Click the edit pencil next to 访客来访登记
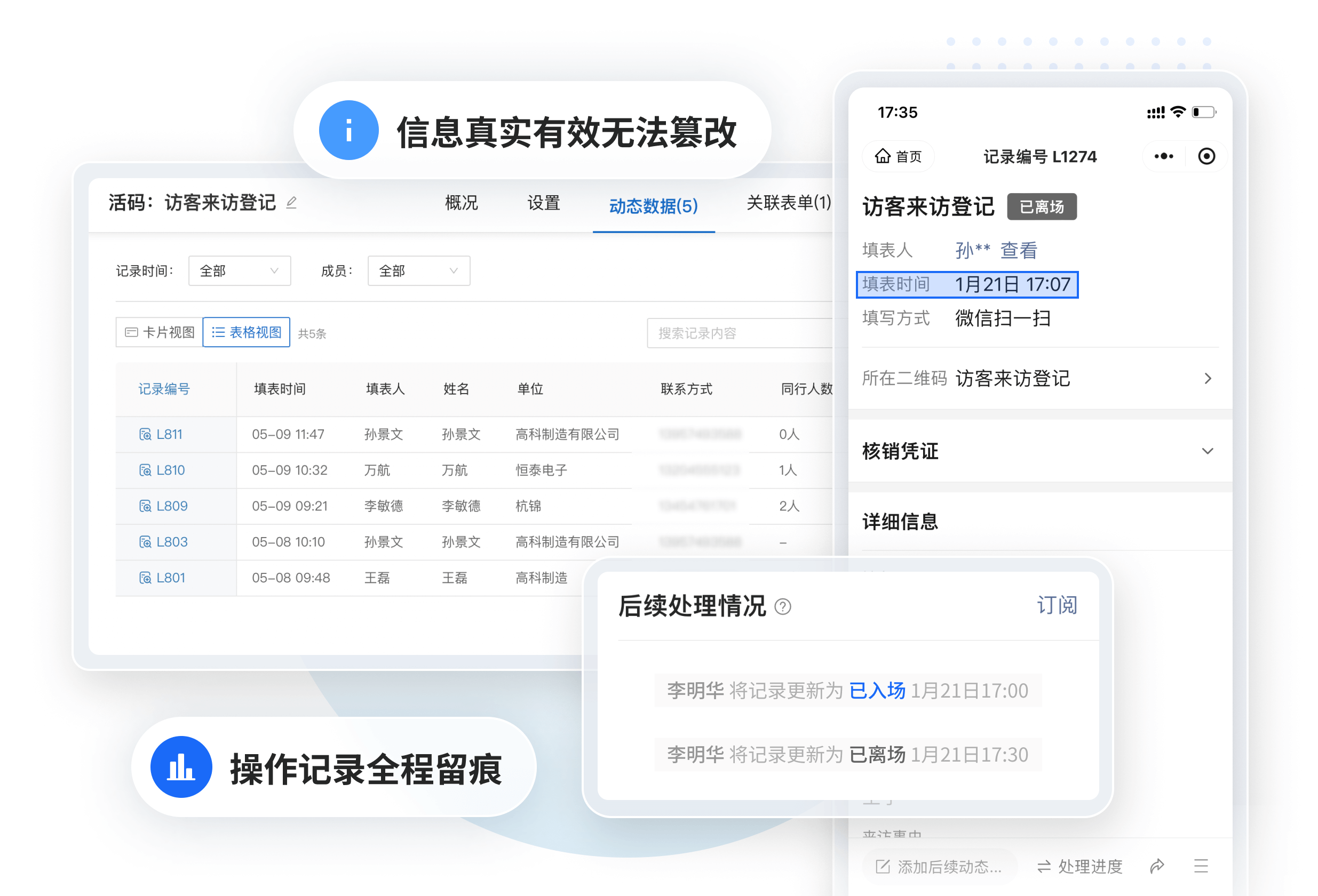This screenshot has width=1318, height=896. click(291, 202)
